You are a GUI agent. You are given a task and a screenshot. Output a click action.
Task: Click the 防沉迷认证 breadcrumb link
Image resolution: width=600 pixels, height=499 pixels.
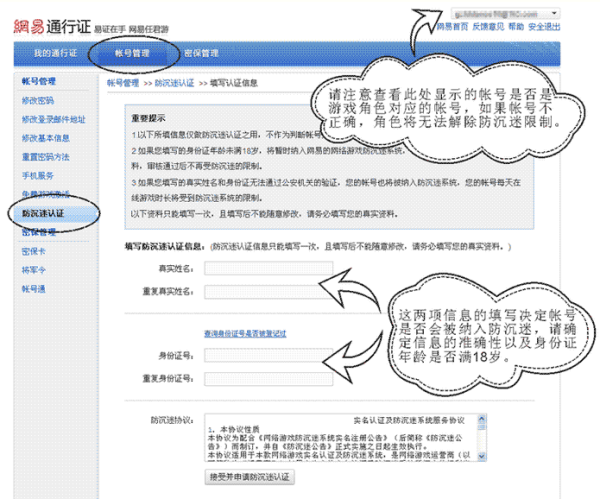click(x=174, y=83)
